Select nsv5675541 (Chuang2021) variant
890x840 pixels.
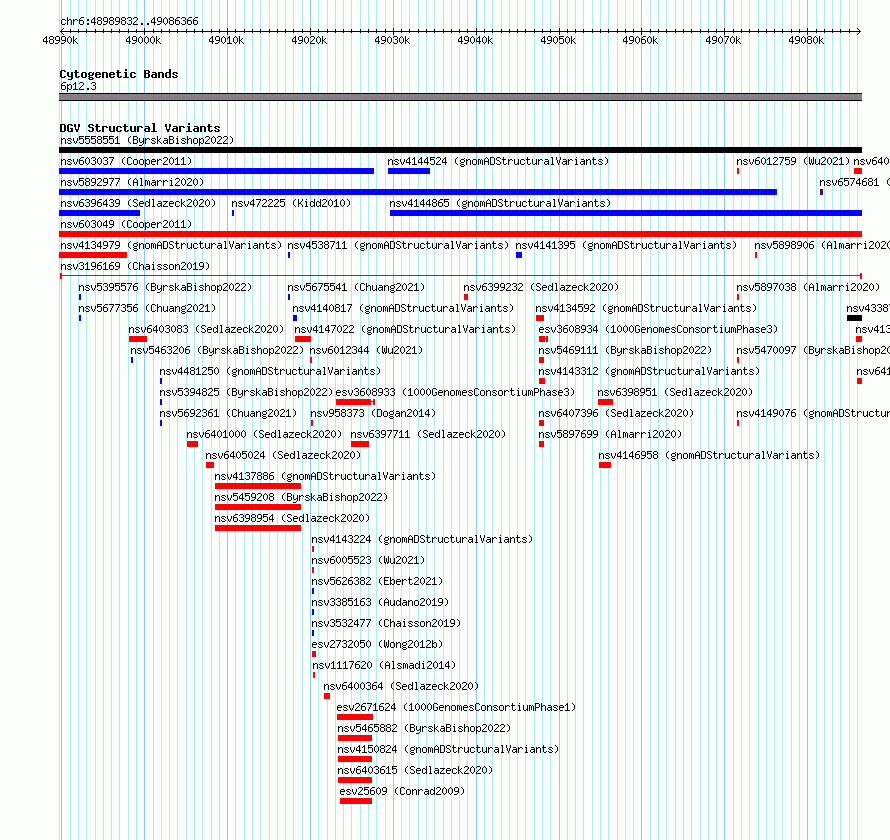coord(356,287)
